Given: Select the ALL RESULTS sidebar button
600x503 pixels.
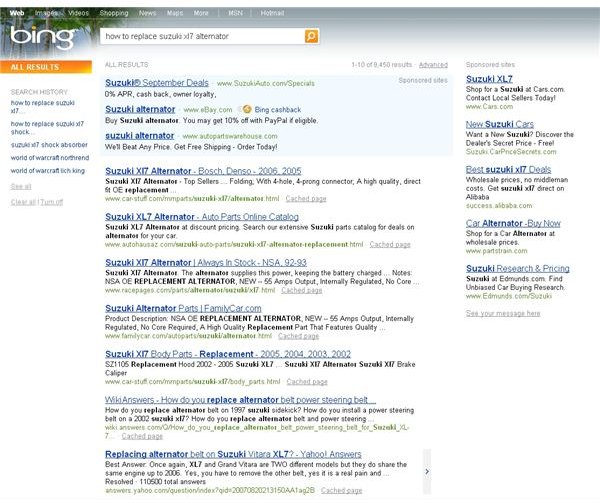Looking at the screenshot, I should tap(46, 67).
